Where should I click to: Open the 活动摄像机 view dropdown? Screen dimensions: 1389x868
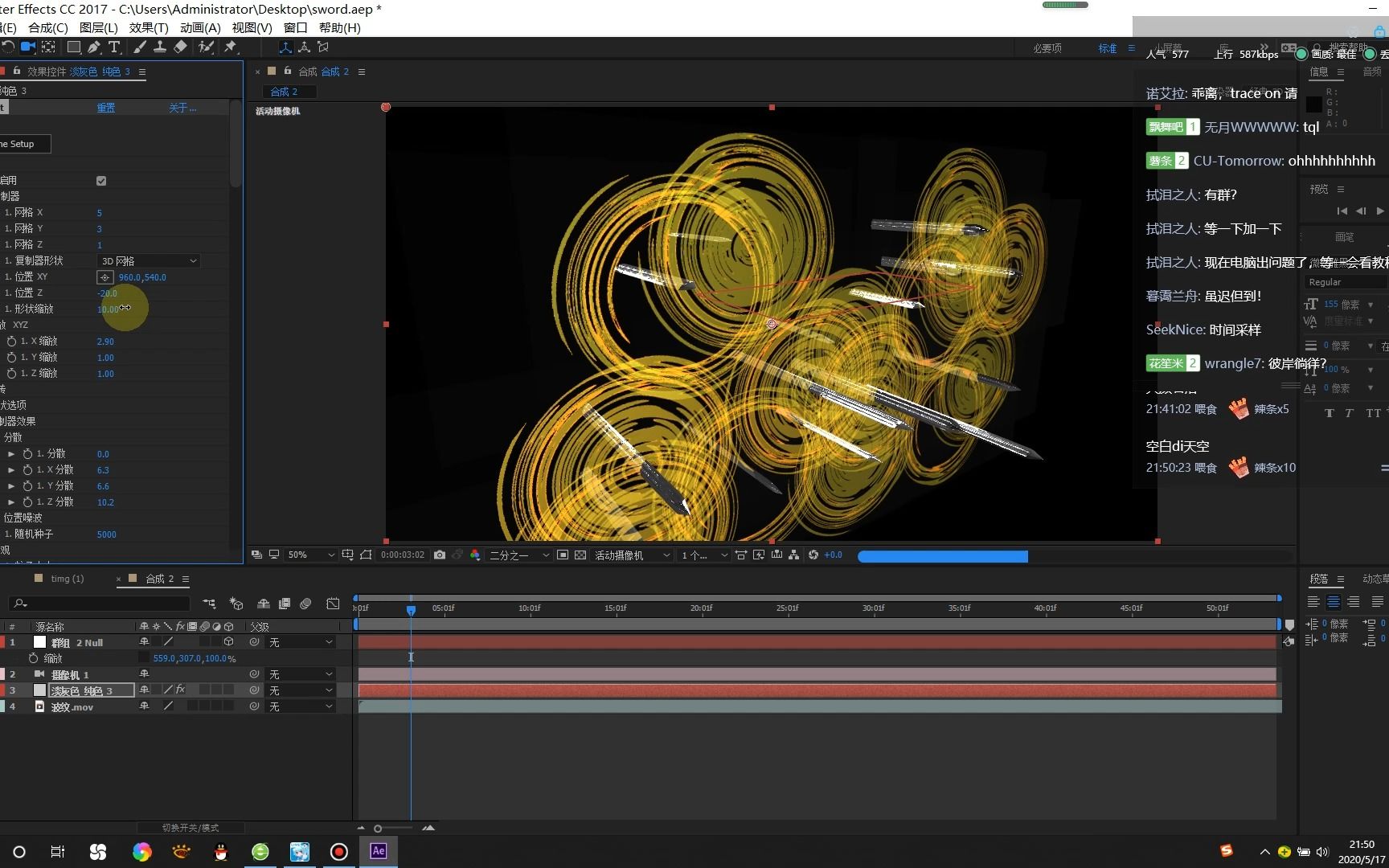click(x=632, y=555)
